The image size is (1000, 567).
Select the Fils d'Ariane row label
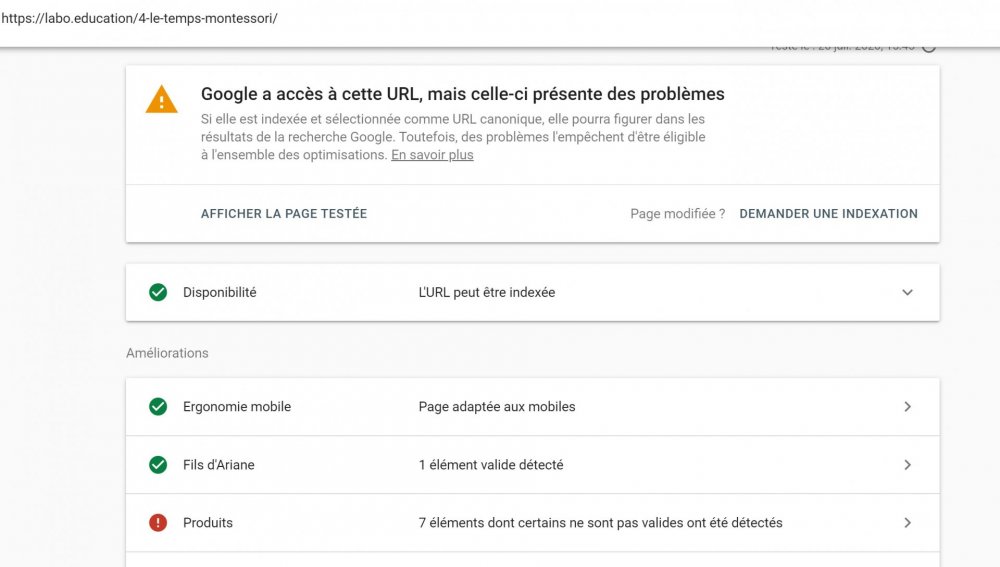pos(219,465)
